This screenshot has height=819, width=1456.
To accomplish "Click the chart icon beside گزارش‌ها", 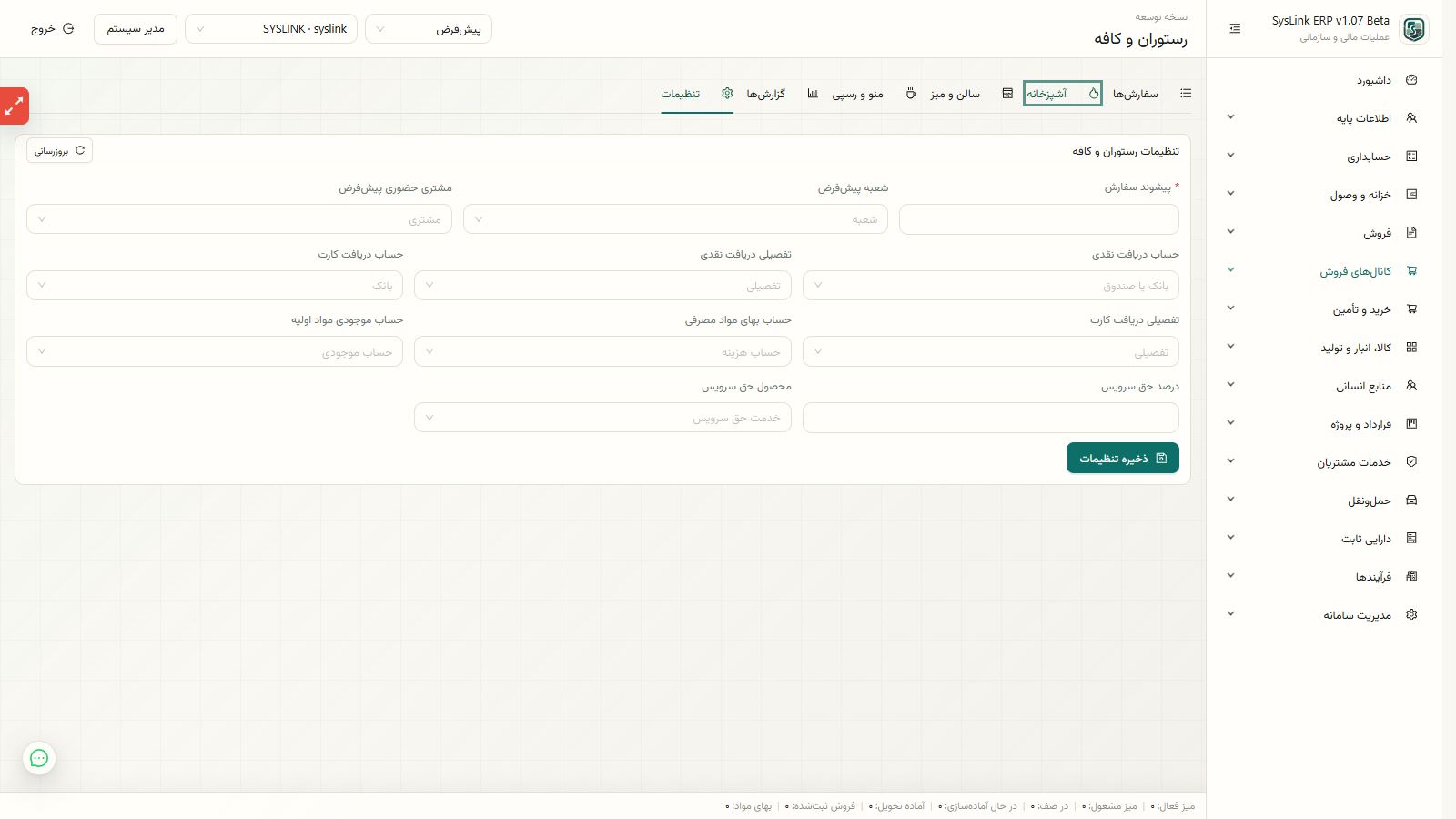I will click(813, 94).
